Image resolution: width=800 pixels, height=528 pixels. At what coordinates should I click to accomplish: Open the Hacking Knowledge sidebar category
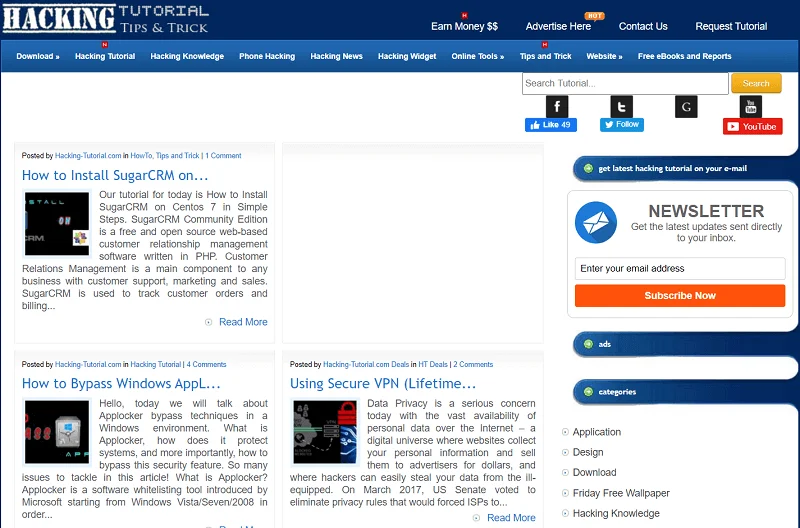point(616,514)
